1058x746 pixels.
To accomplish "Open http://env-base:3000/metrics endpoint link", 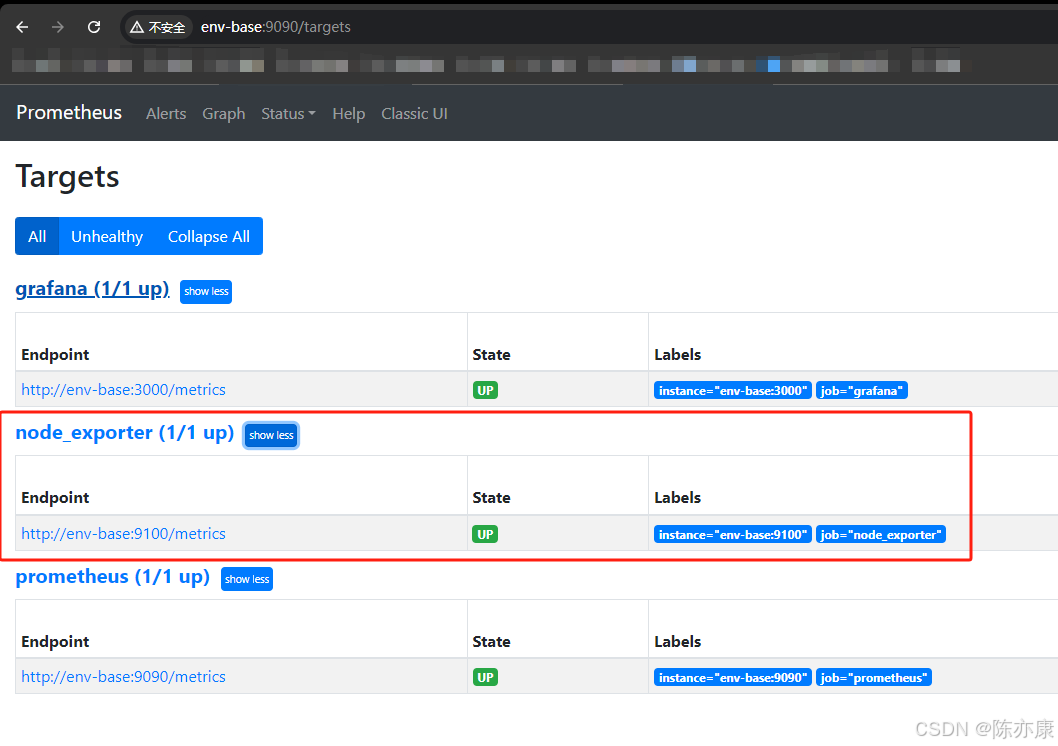I will 123,389.
